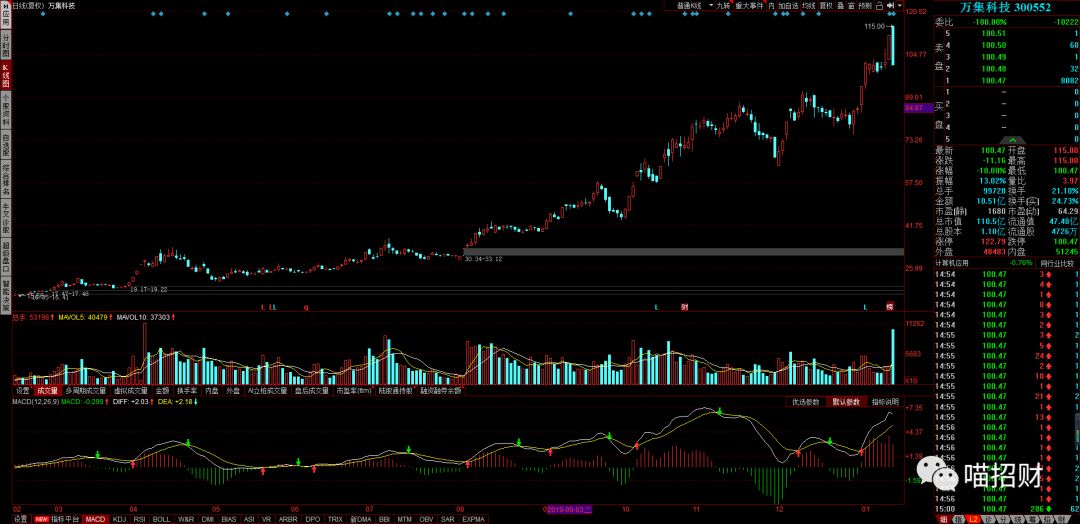This screenshot has width=1080, height=524.
Task: Select the 市盈率(ttm) tab
Action: [x=353, y=390]
